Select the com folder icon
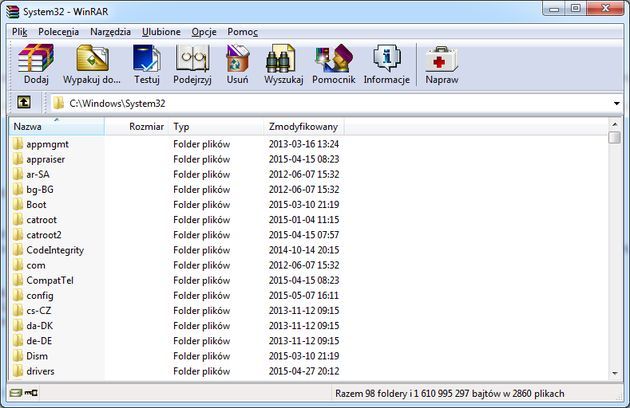Viewport: 630px width, 408px height. point(17,265)
